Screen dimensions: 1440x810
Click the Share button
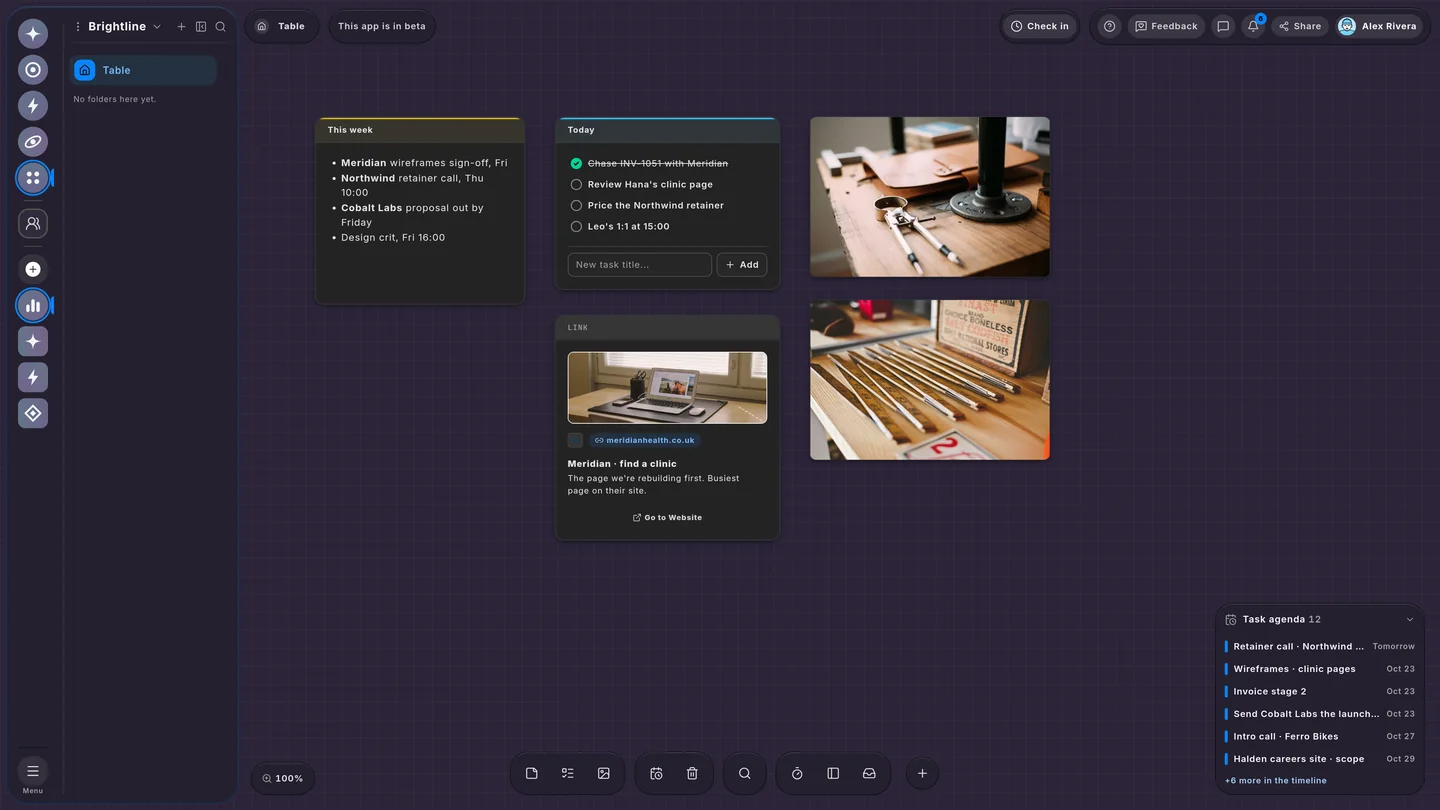point(1300,26)
